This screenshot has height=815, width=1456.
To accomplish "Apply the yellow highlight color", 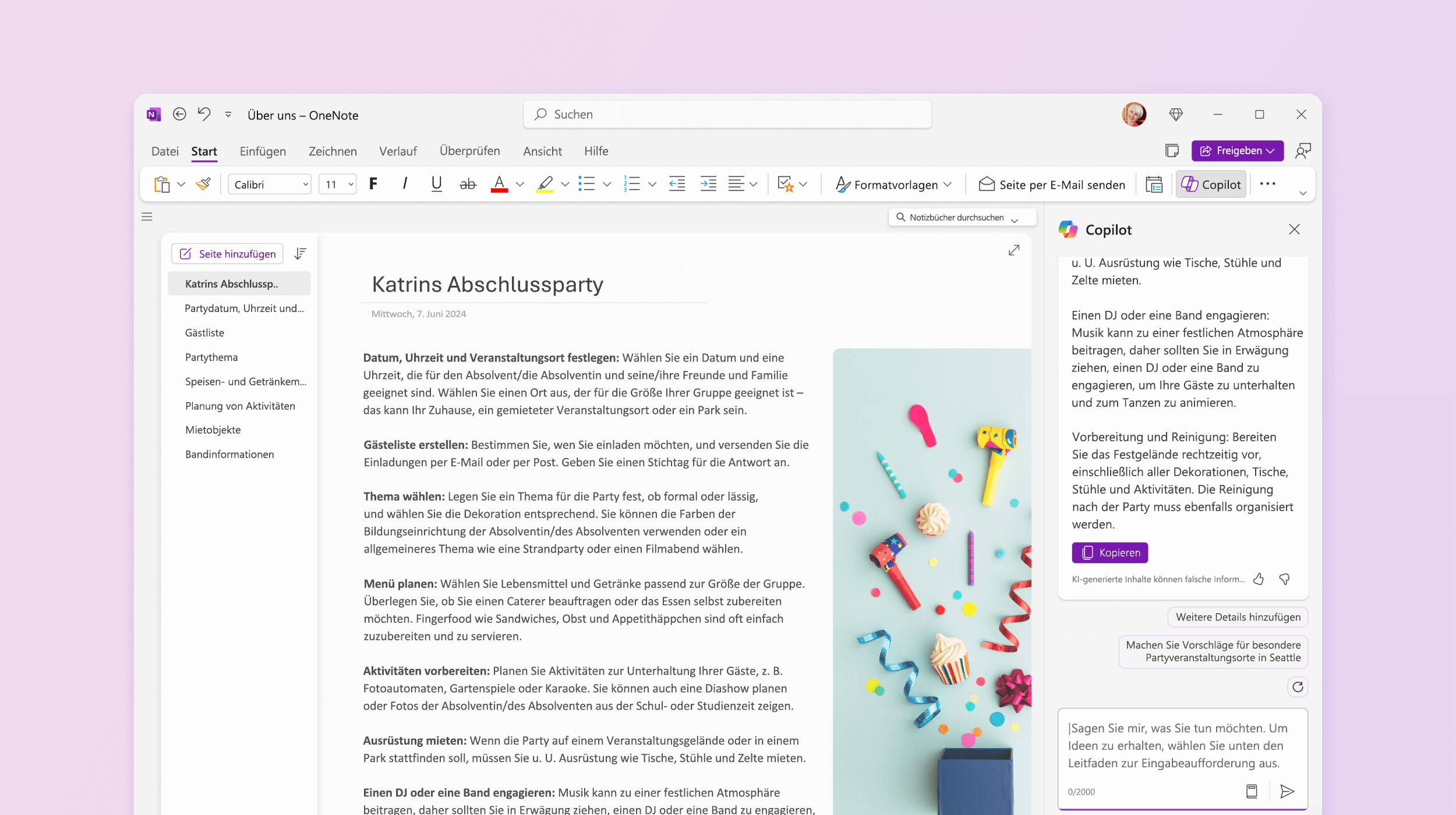I will tap(545, 185).
